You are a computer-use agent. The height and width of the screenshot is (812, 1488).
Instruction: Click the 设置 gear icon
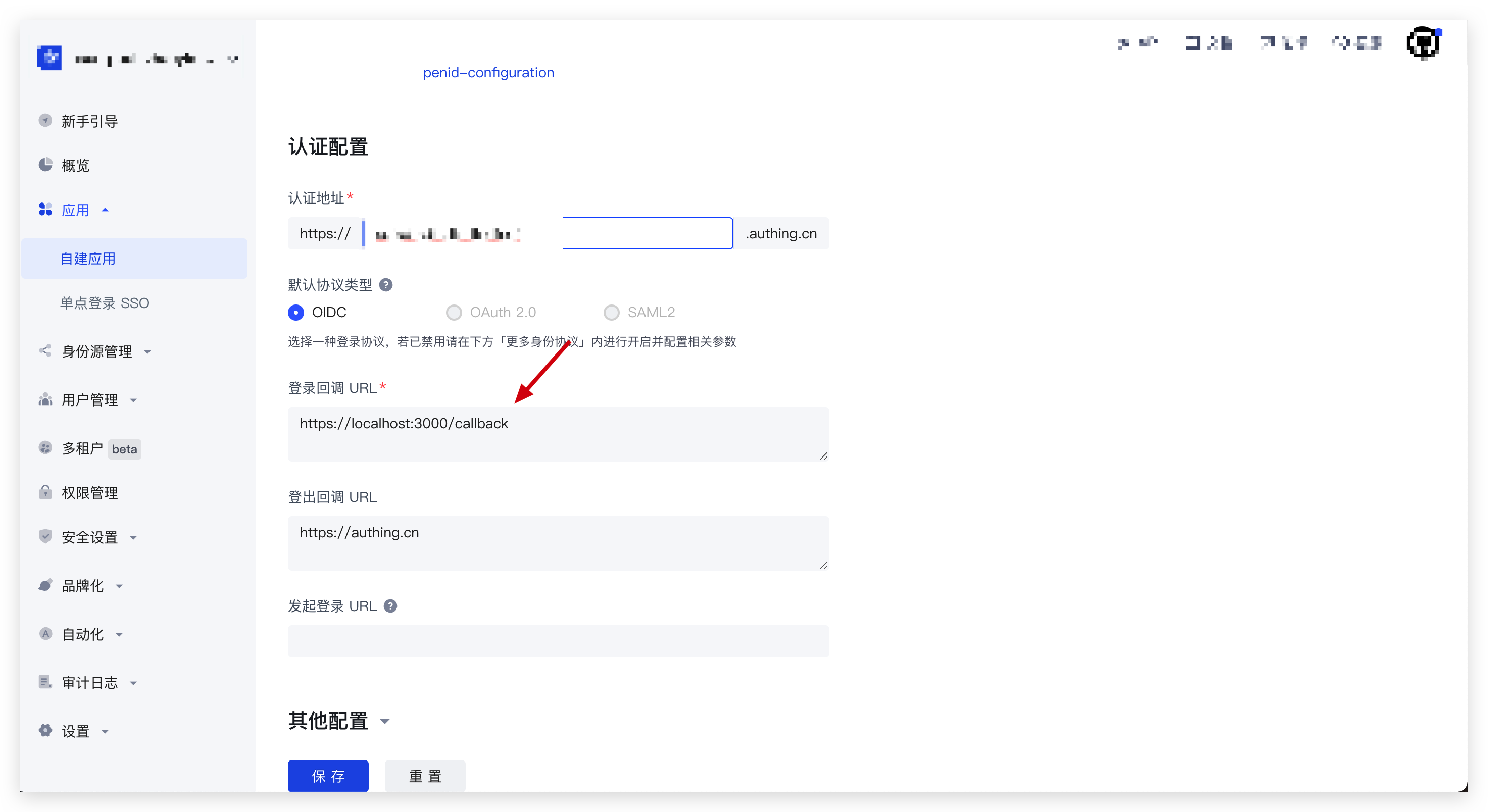tap(45, 730)
